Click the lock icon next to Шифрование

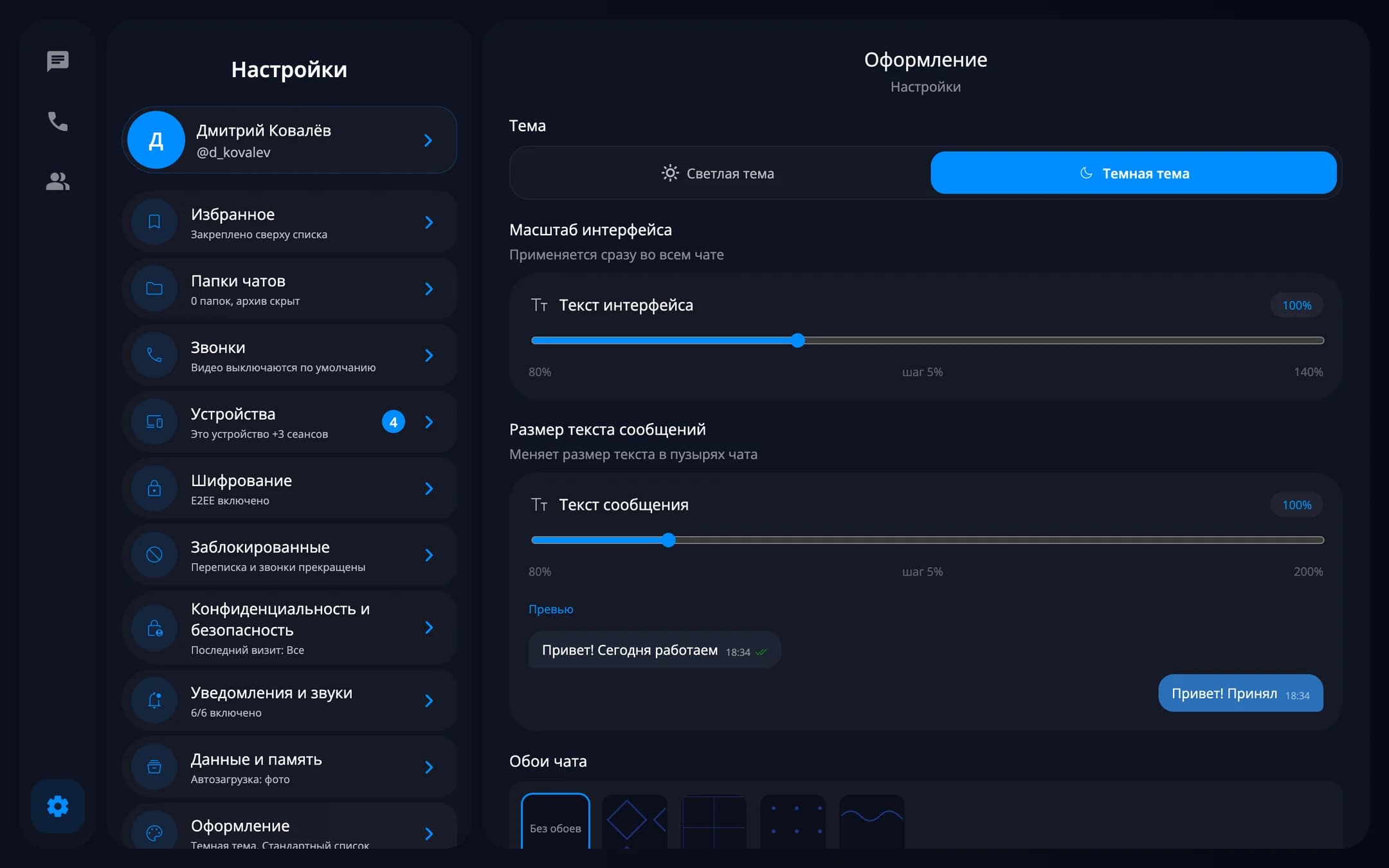pos(154,488)
